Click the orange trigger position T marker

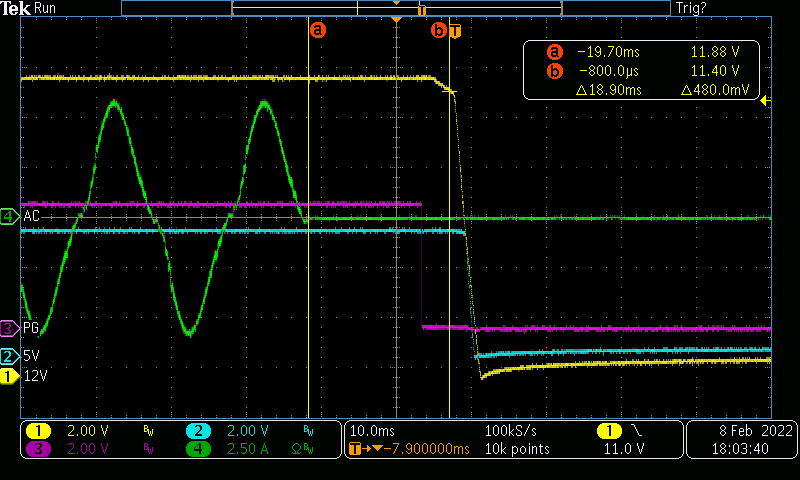coord(455,30)
